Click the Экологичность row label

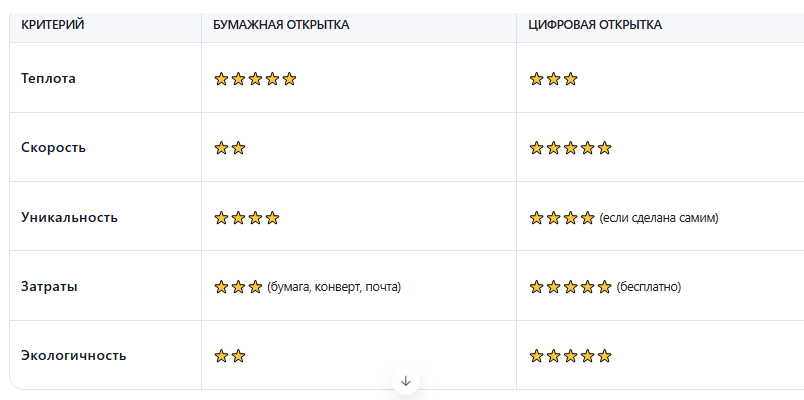pyautogui.click(x=73, y=355)
